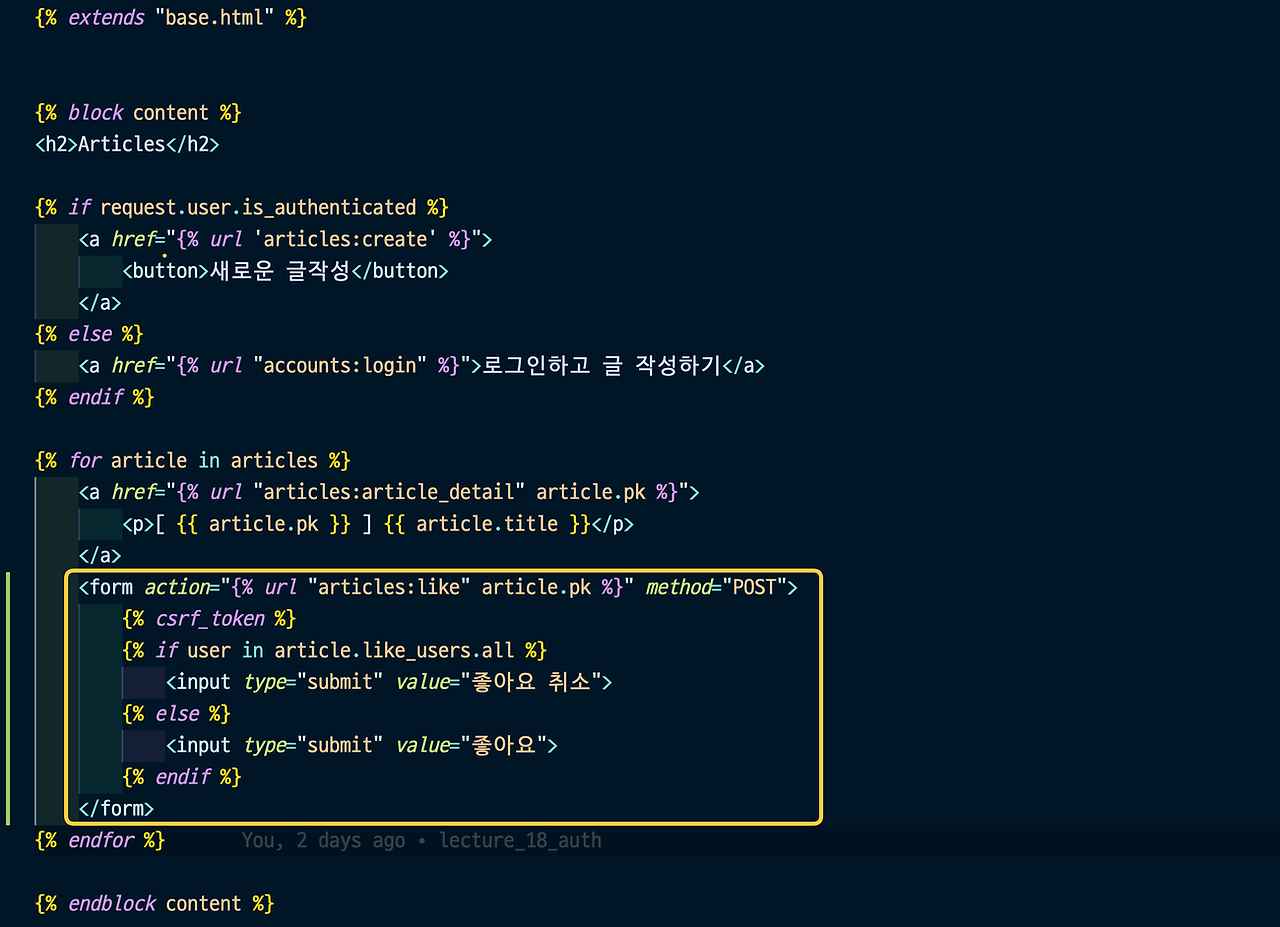Click the closing form tag
The image size is (1280, 927).
[x=117, y=808]
